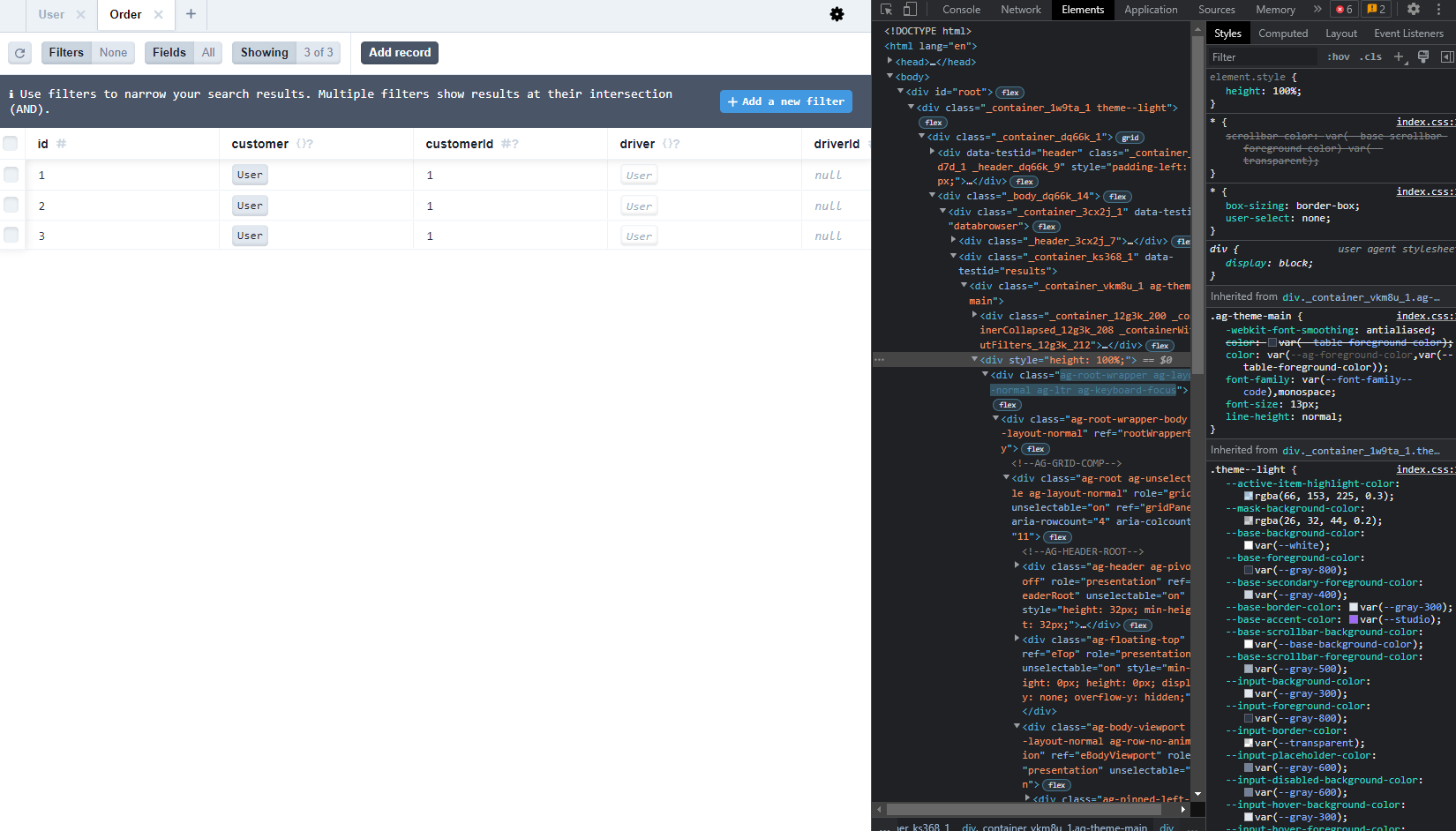
Task: Click the customer column type braces icon
Action: pos(304,144)
